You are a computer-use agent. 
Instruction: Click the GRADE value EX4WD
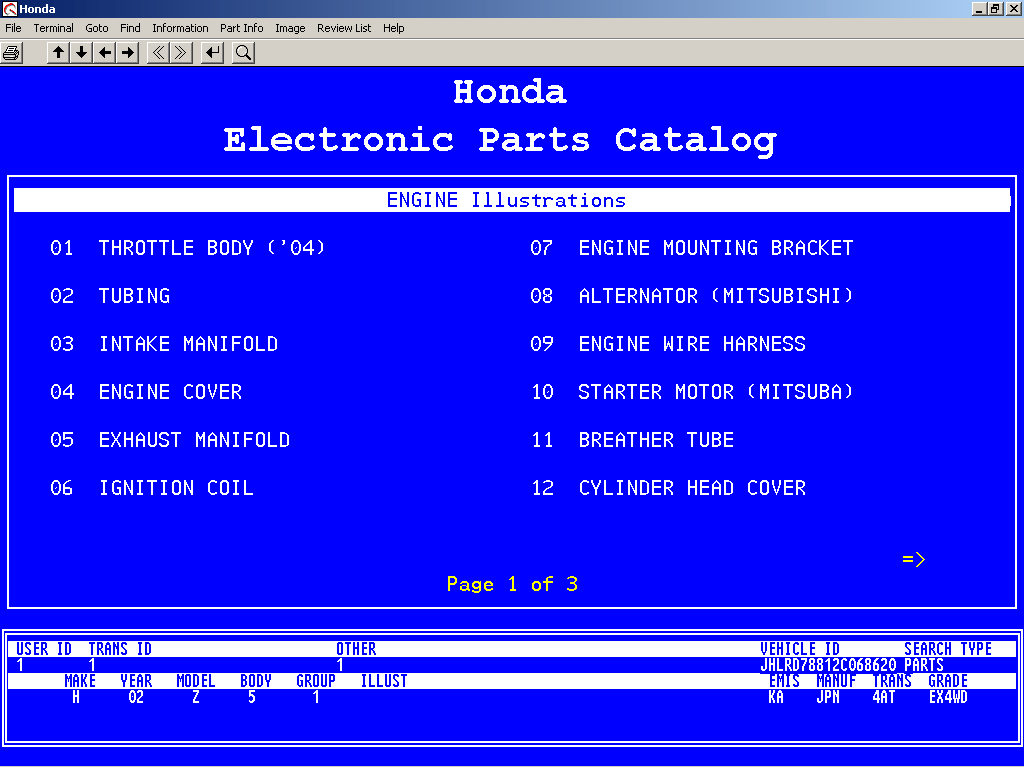tap(948, 697)
